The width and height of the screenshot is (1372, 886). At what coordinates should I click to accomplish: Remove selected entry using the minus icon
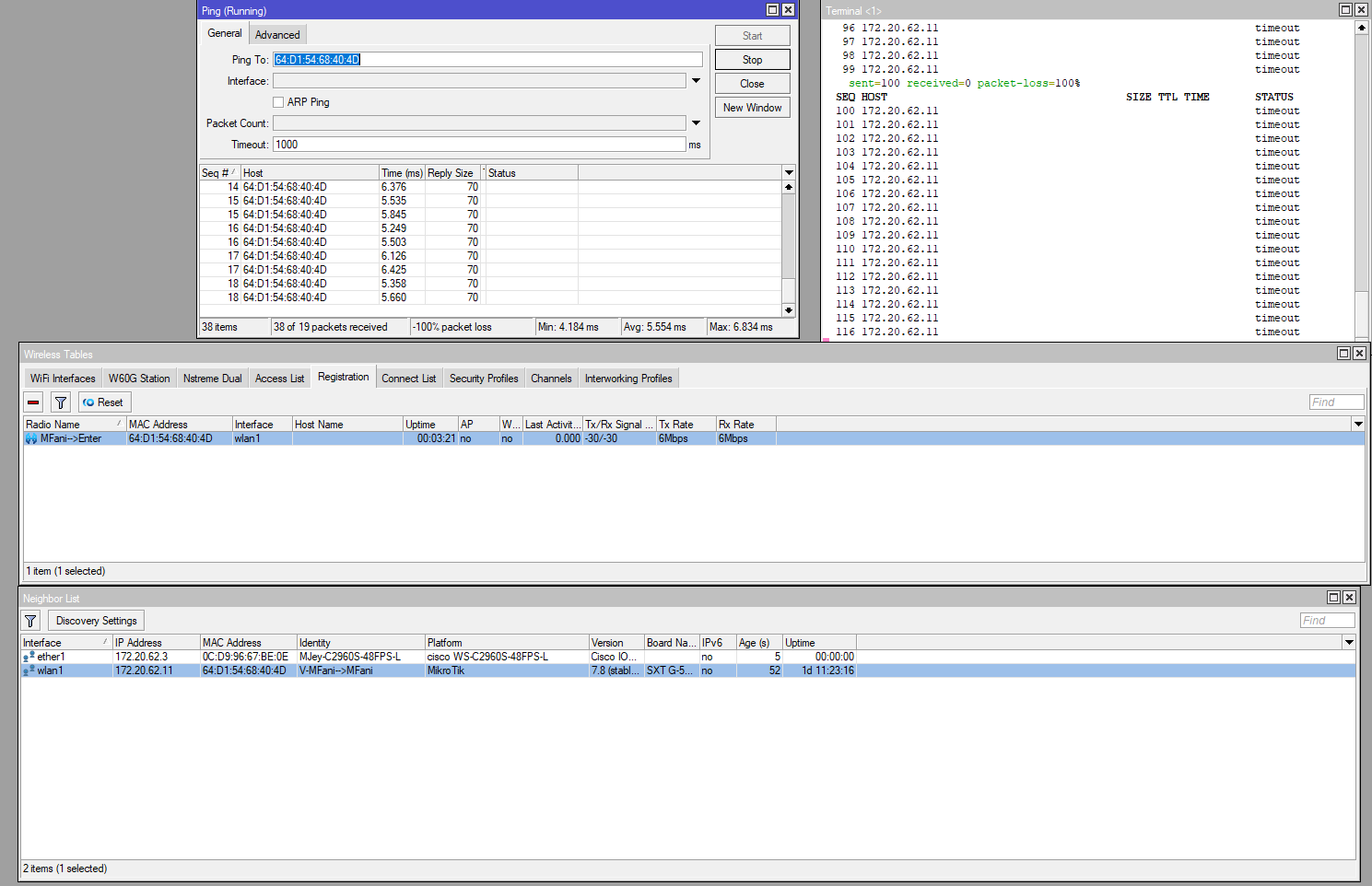point(32,402)
